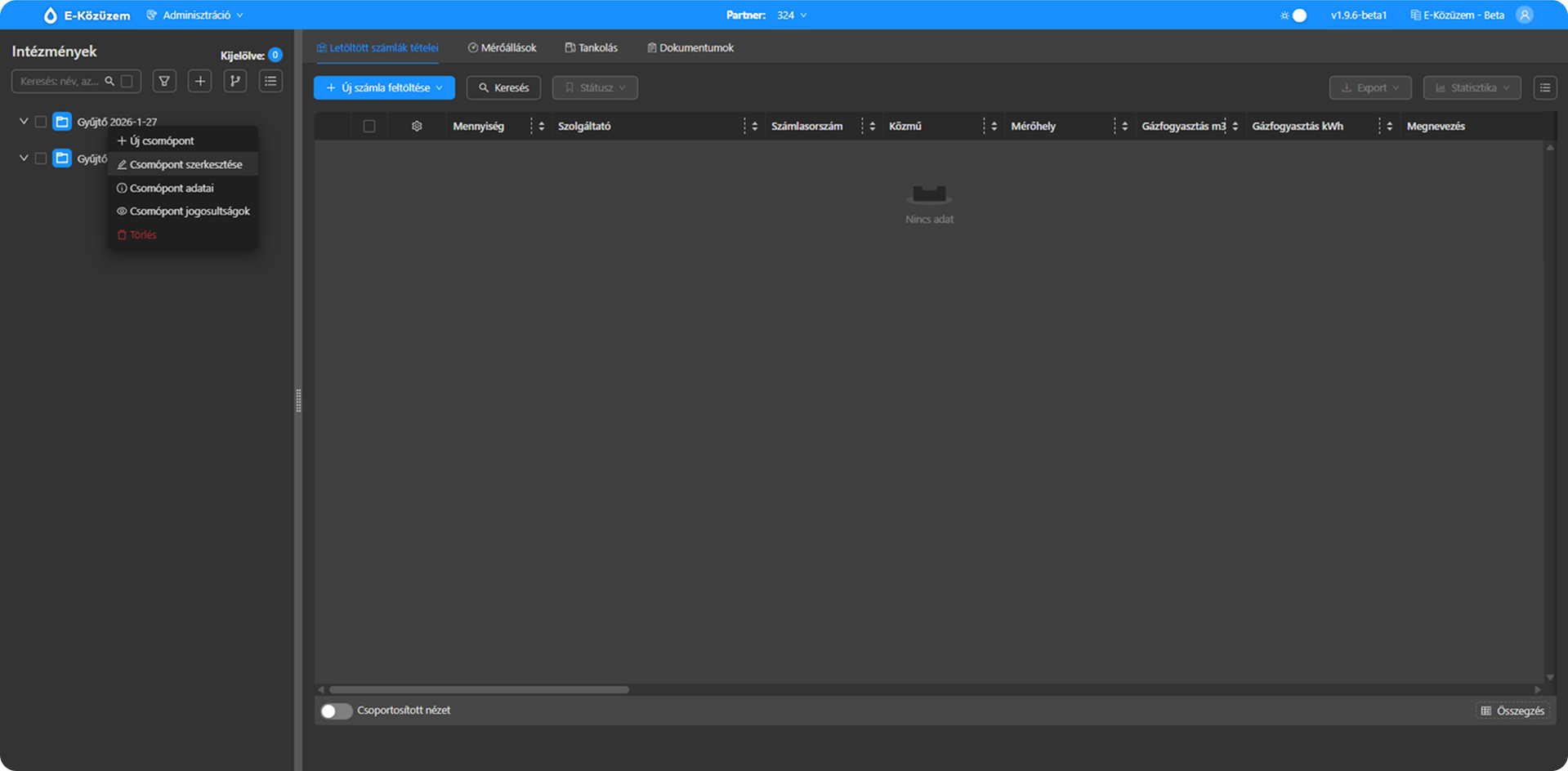The width and height of the screenshot is (1568, 771).
Task: Tick the checkbox next to Gyűjtő 2026-1-27
Action: (x=41, y=122)
